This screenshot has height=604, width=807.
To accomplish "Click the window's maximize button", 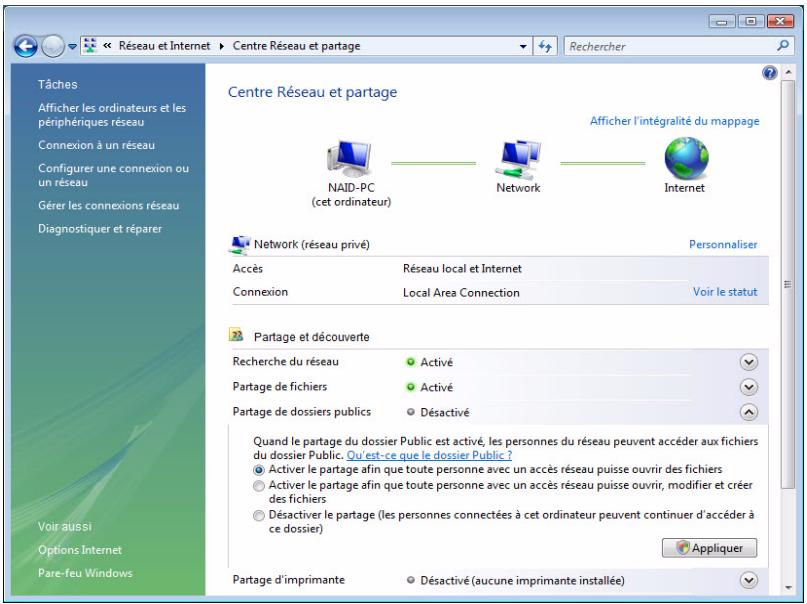I will [x=751, y=21].
